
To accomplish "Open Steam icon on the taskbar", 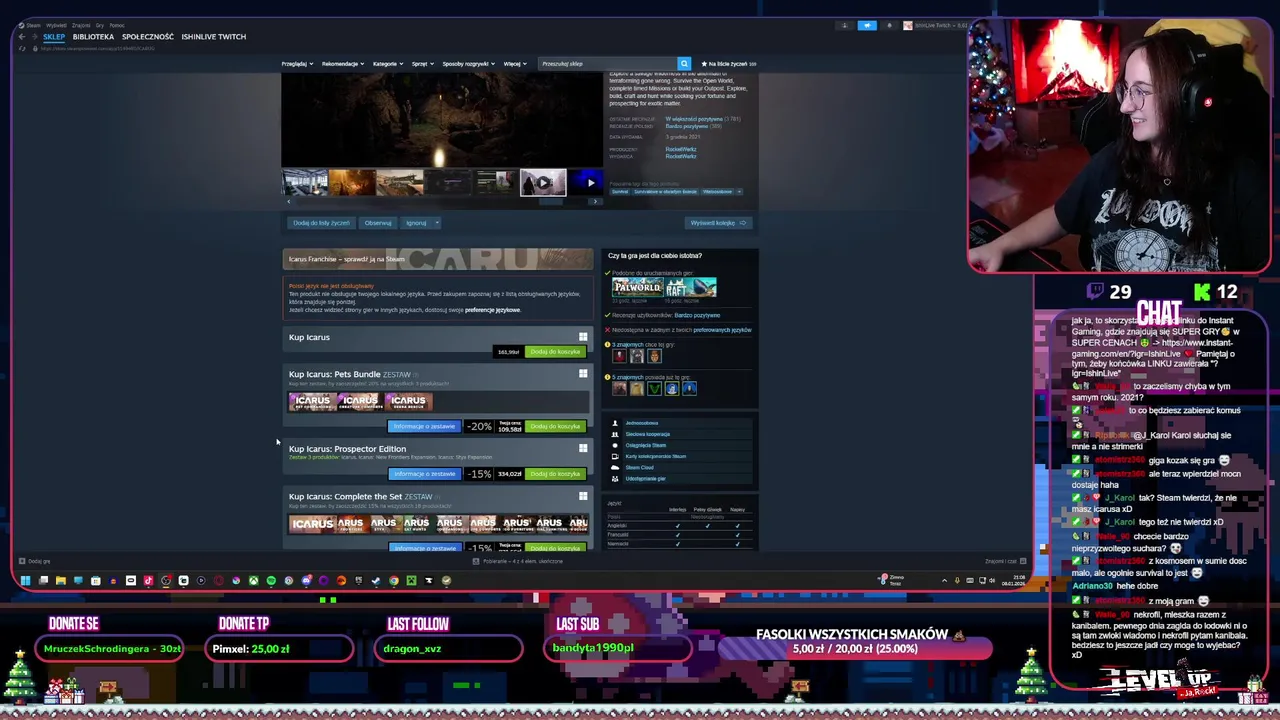I will tap(376, 580).
